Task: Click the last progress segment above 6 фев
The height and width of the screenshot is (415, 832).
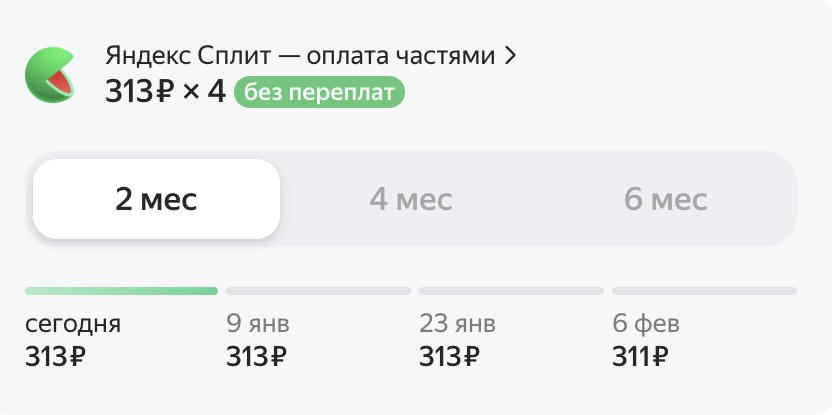Action: tap(704, 291)
